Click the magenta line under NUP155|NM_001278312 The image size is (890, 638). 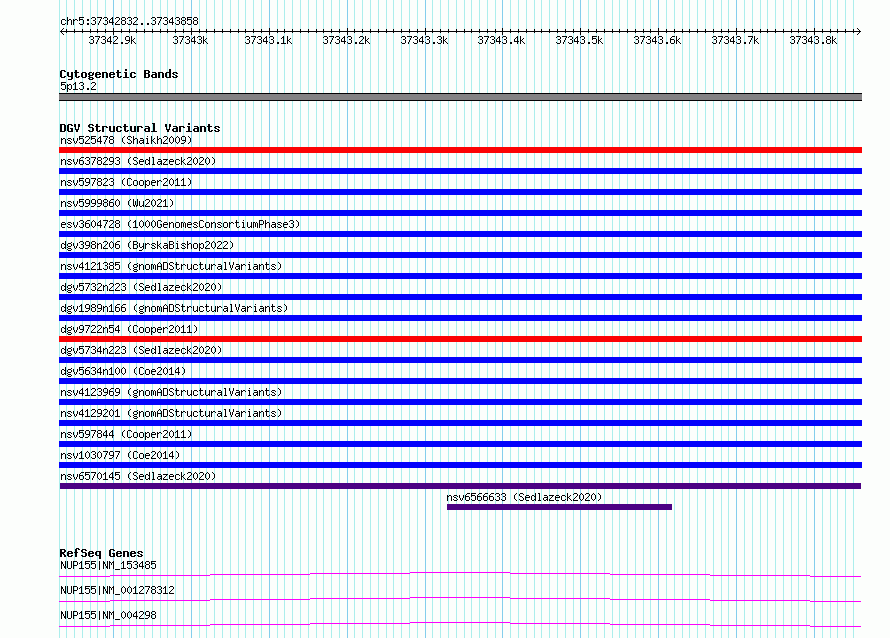460,599
